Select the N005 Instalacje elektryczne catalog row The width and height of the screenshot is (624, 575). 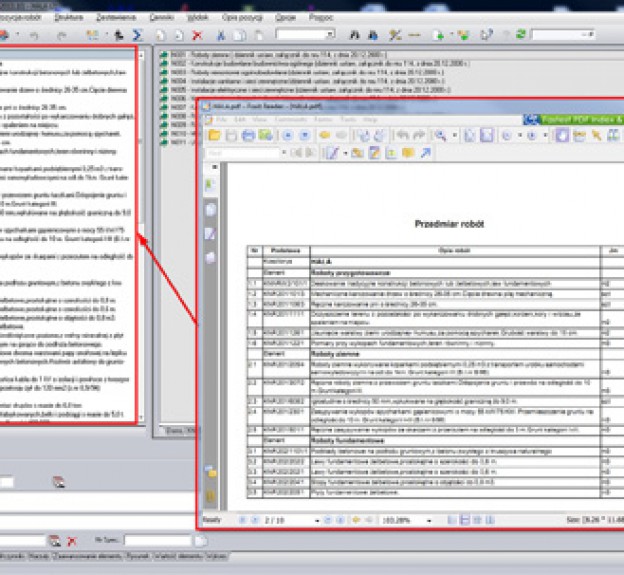[x=305, y=90]
